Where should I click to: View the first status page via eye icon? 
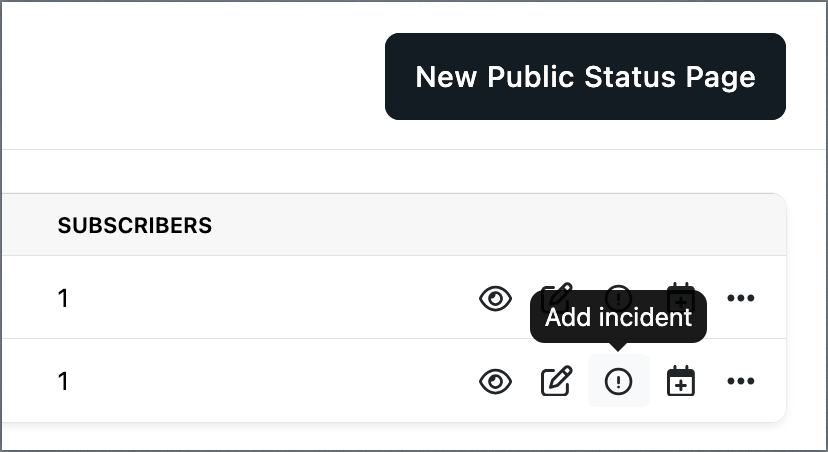click(x=495, y=298)
